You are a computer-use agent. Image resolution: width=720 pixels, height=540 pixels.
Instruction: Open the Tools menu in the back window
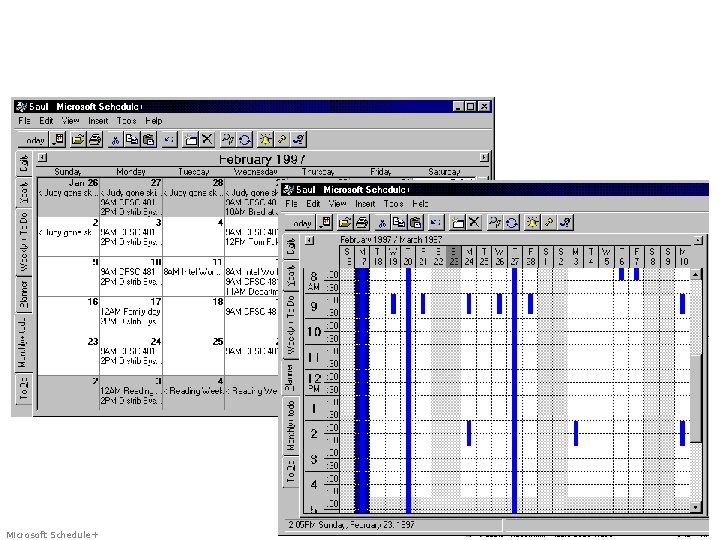click(x=126, y=121)
